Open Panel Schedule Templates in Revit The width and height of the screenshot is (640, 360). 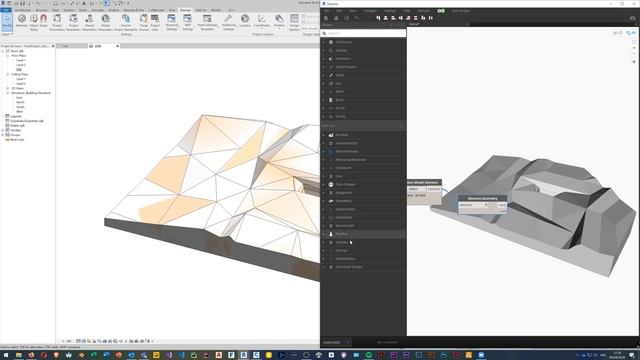(207, 22)
